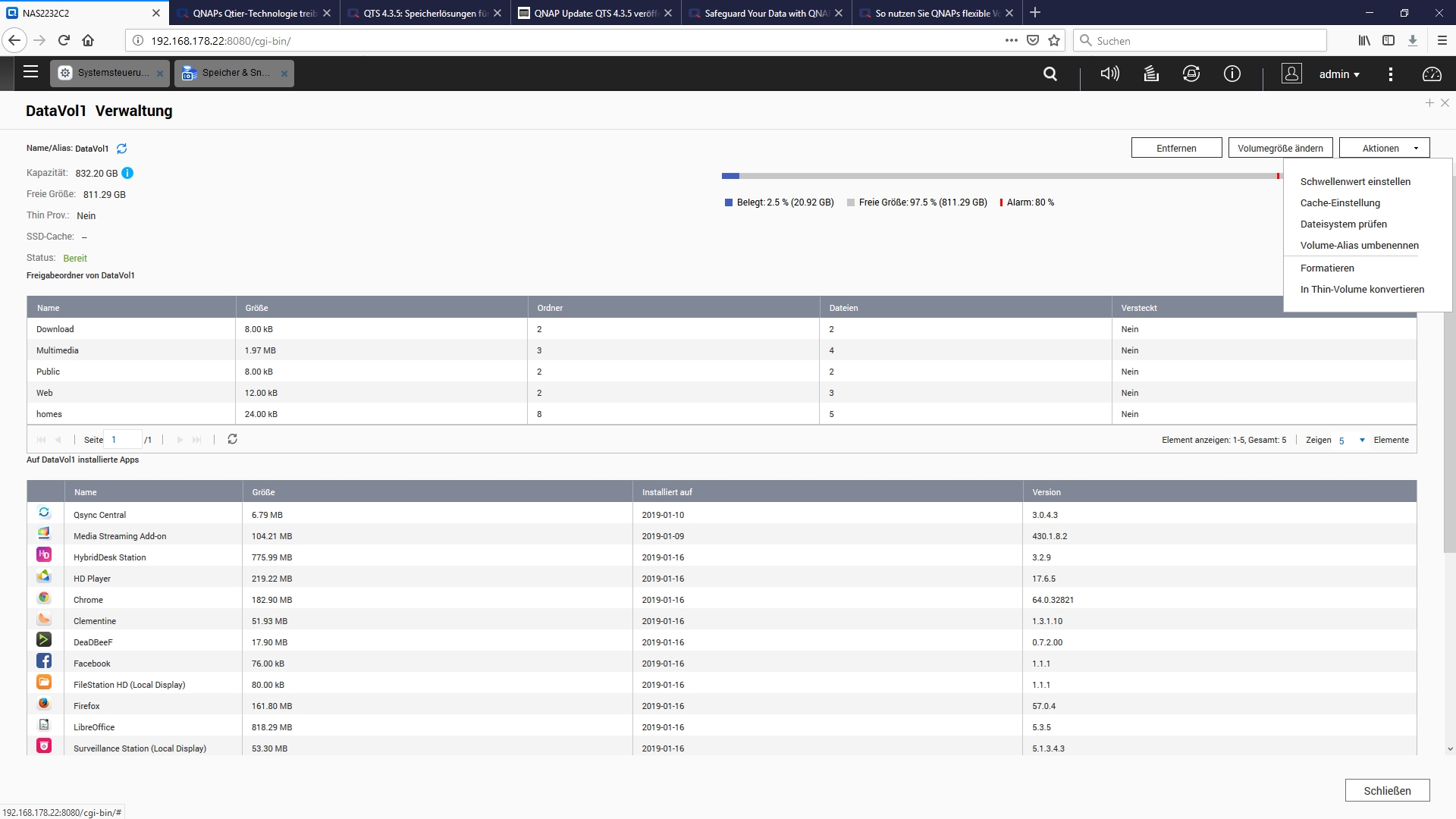This screenshot has height=819, width=1456.
Task: Open external devices sync icon
Action: coord(1191,74)
